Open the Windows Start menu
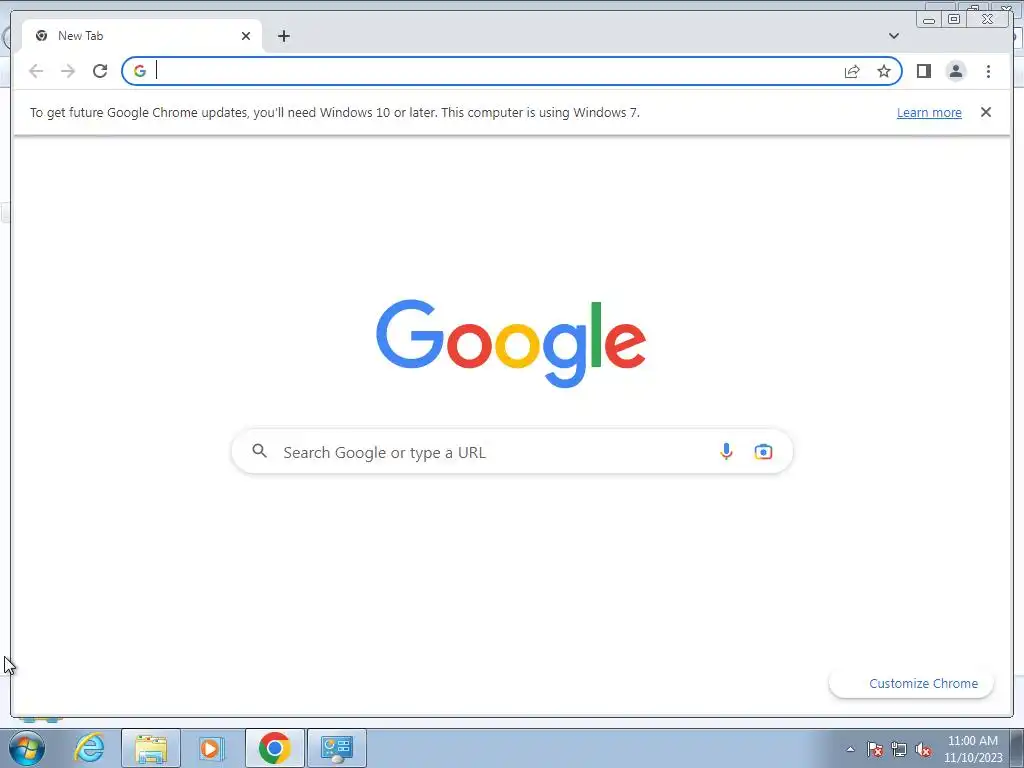 click(27, 748)
